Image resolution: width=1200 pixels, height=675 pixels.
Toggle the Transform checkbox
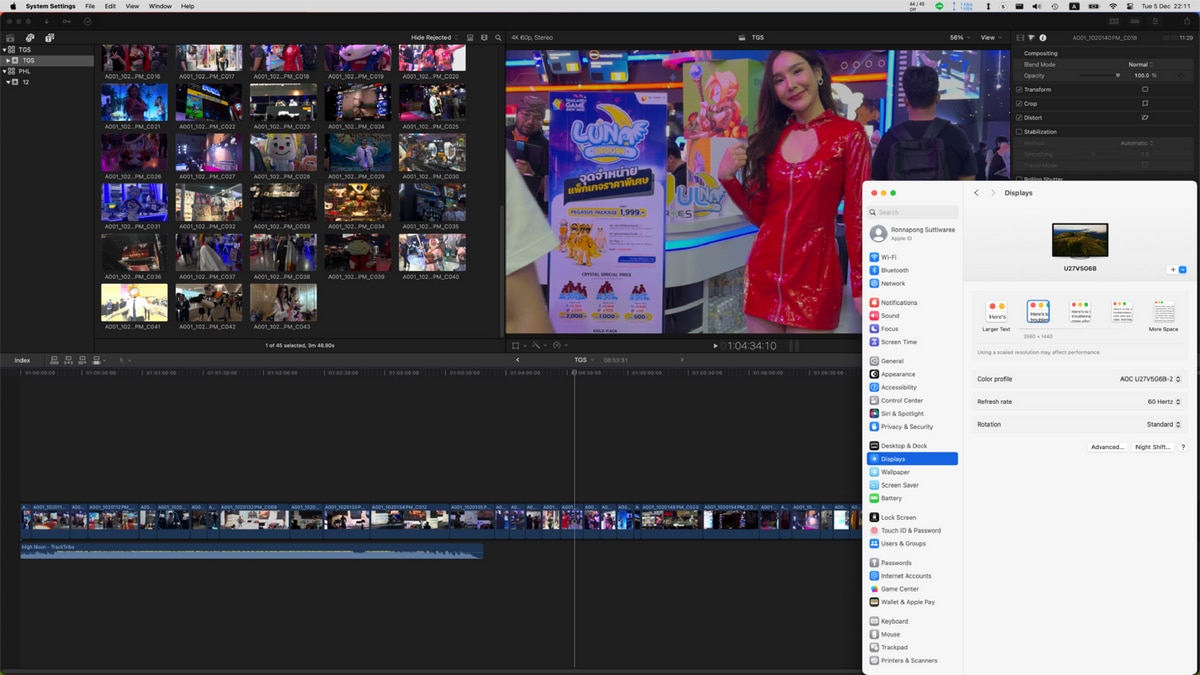pos(1019,90)
